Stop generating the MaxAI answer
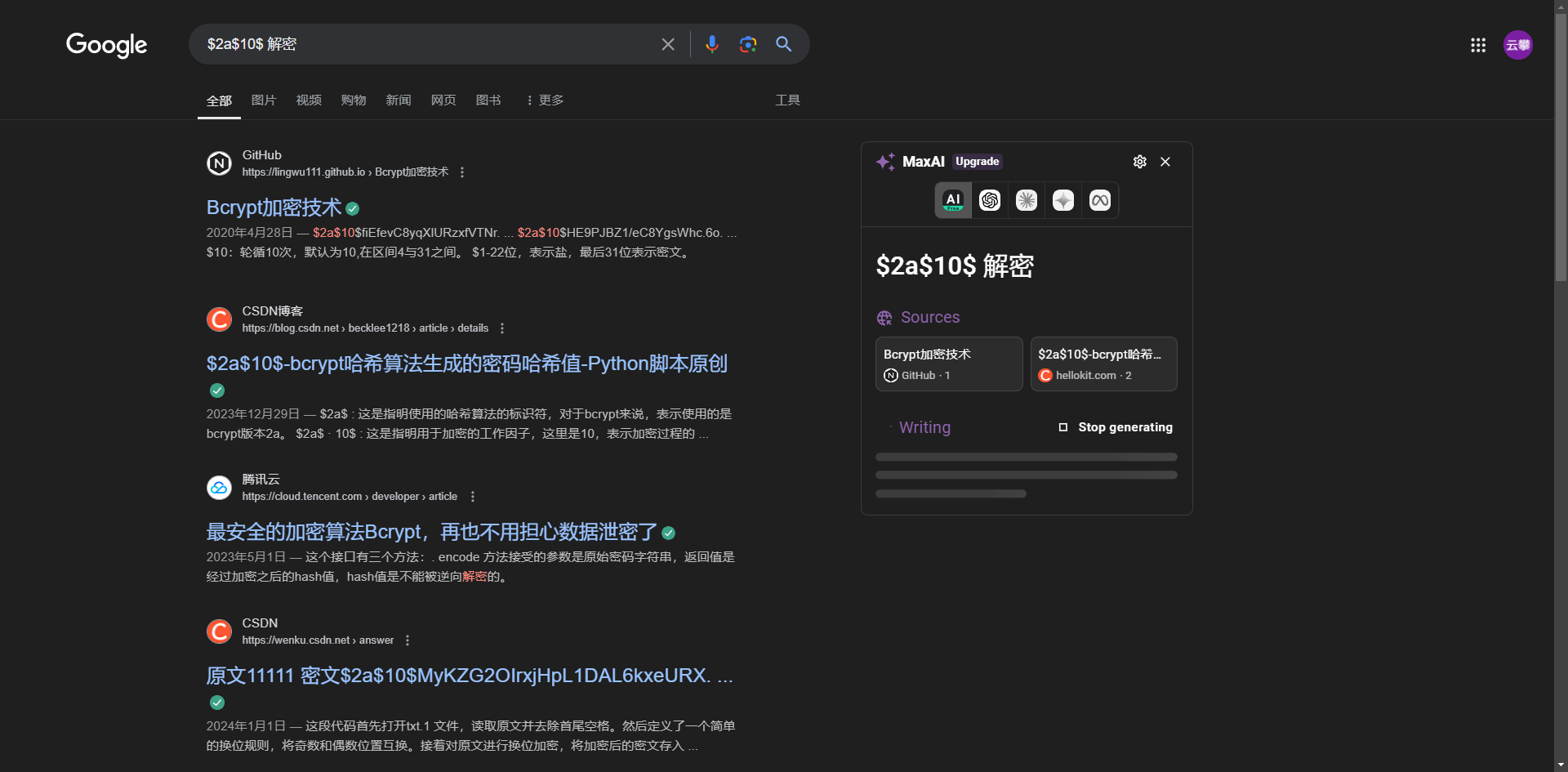 [1116, 427]
